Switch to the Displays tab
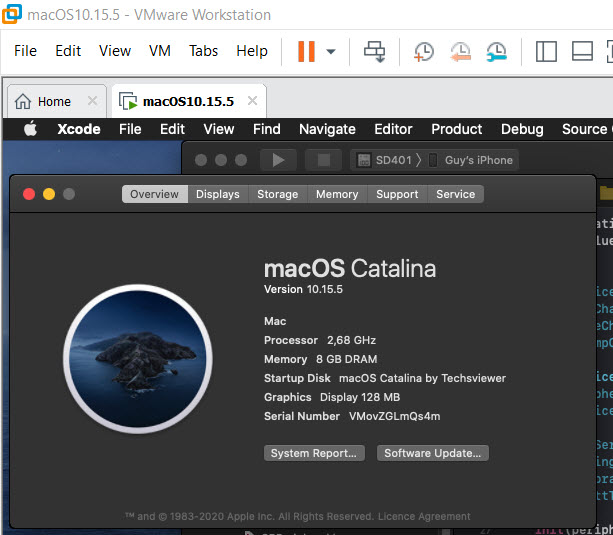This screenshot has height=535, width=613. [x=218, y=194]
